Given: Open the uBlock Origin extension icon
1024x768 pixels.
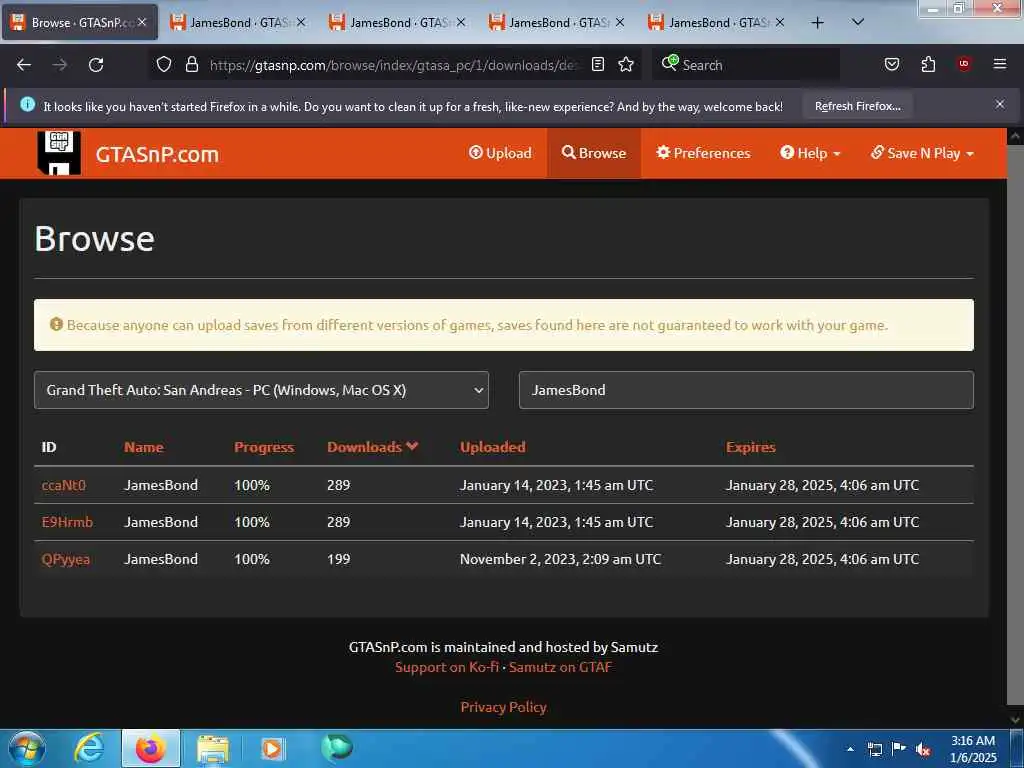Looking at the screenshot, I should tap(964, 64).
